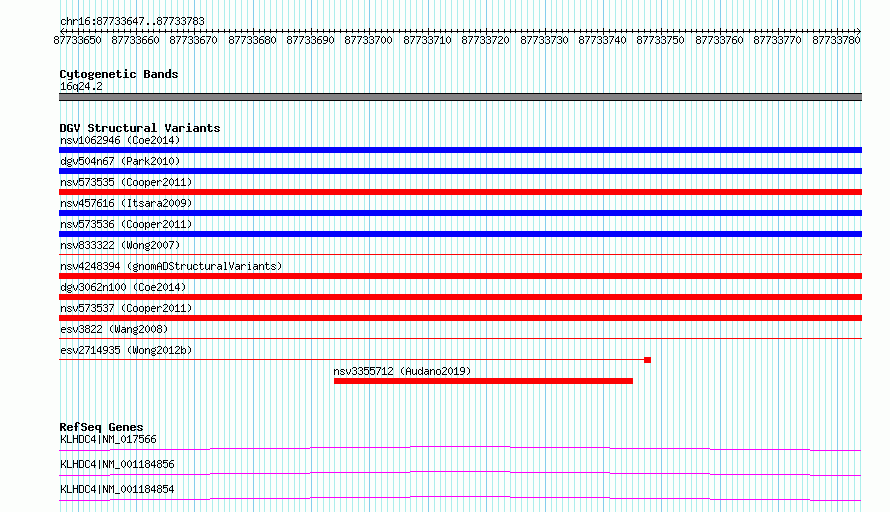Click ruler position 87733670
The width and height of the screenshot is (890, 512).
(x=193, y=40)
